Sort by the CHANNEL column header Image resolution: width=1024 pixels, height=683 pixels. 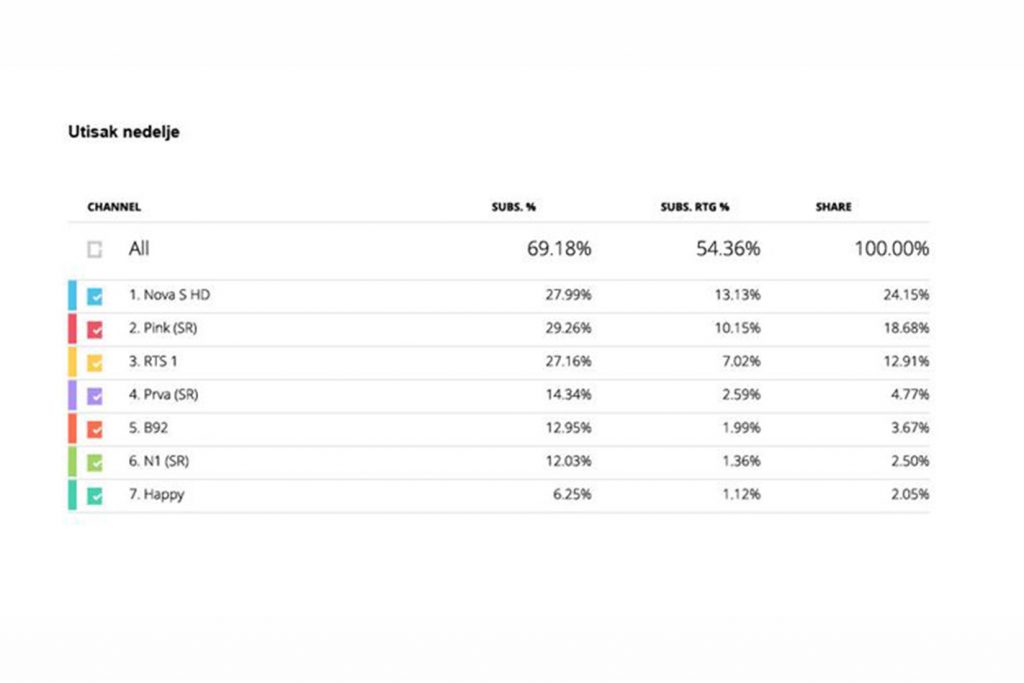pyautogui.click(x=114, y=207)
